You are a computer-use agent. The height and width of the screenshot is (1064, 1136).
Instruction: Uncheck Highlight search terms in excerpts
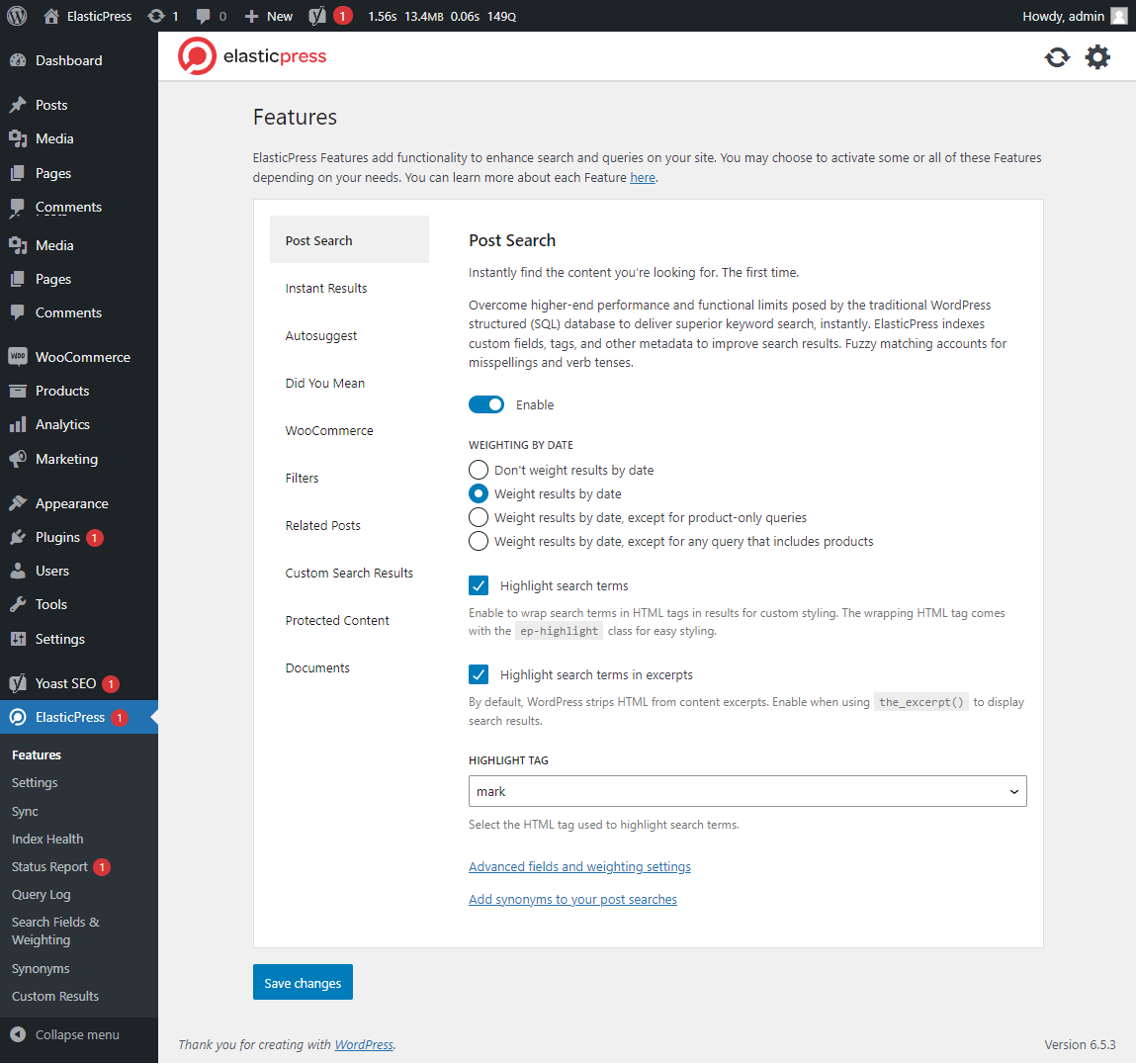[x=479, y=674]
